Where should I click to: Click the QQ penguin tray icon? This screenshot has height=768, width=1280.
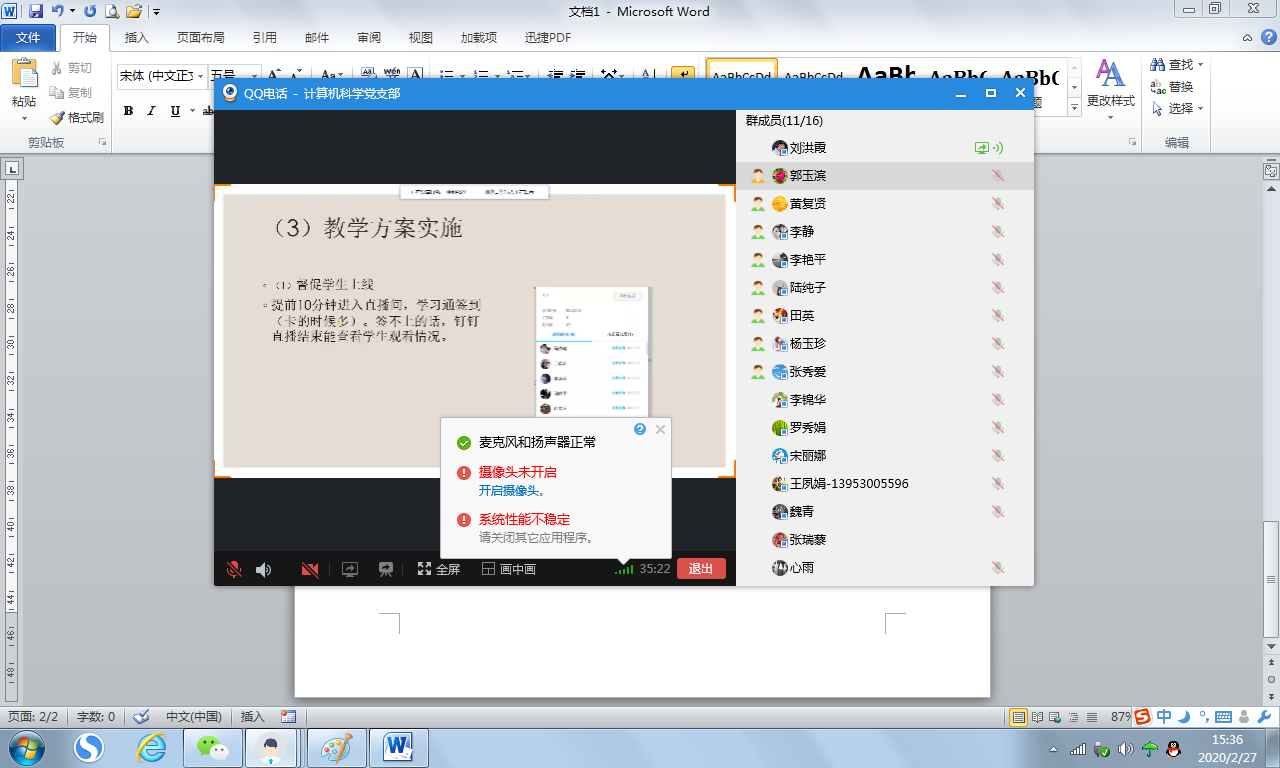click(1174, 748)
